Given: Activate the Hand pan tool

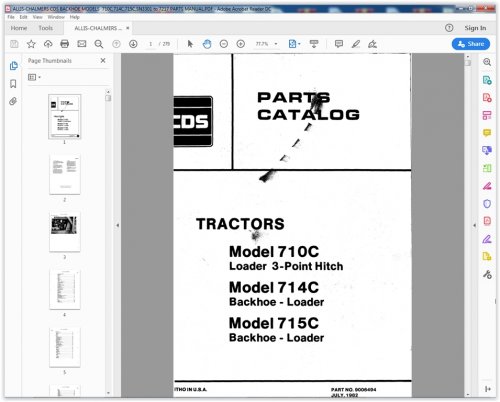Looking at the screenshot, I should click(x=207, y=44).
